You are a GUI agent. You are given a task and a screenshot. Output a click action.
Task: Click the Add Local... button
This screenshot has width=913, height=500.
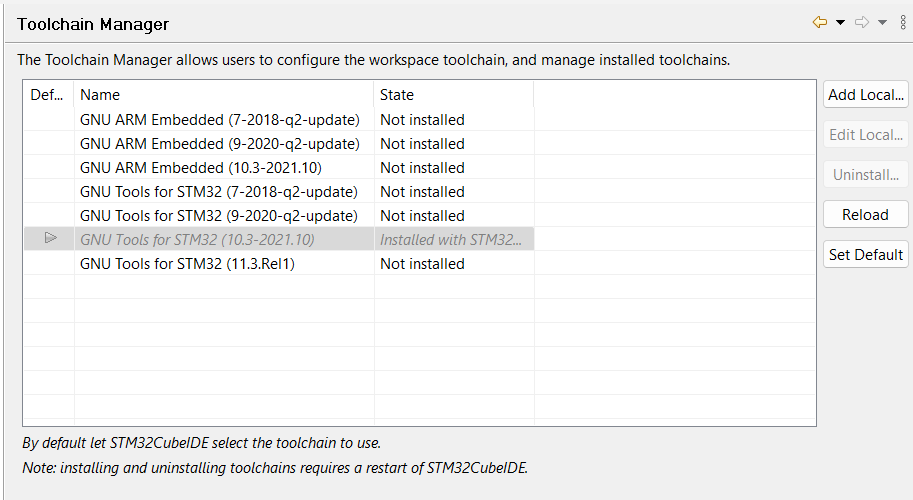point(866,95)
